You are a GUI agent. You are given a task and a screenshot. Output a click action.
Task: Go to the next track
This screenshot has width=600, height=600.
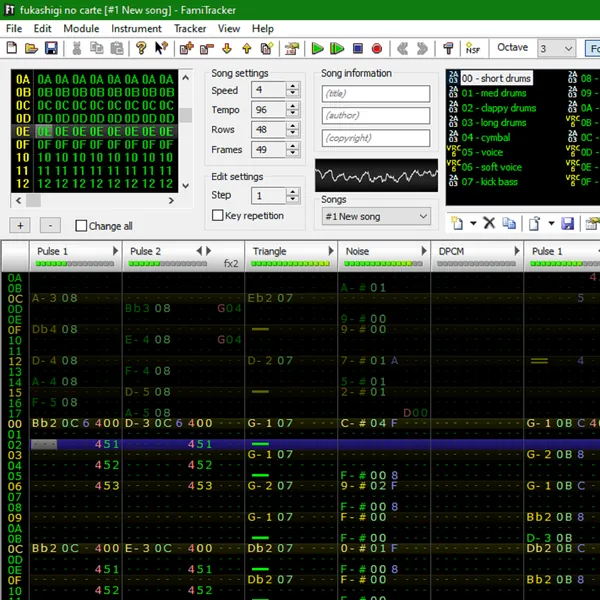(422, 48)
